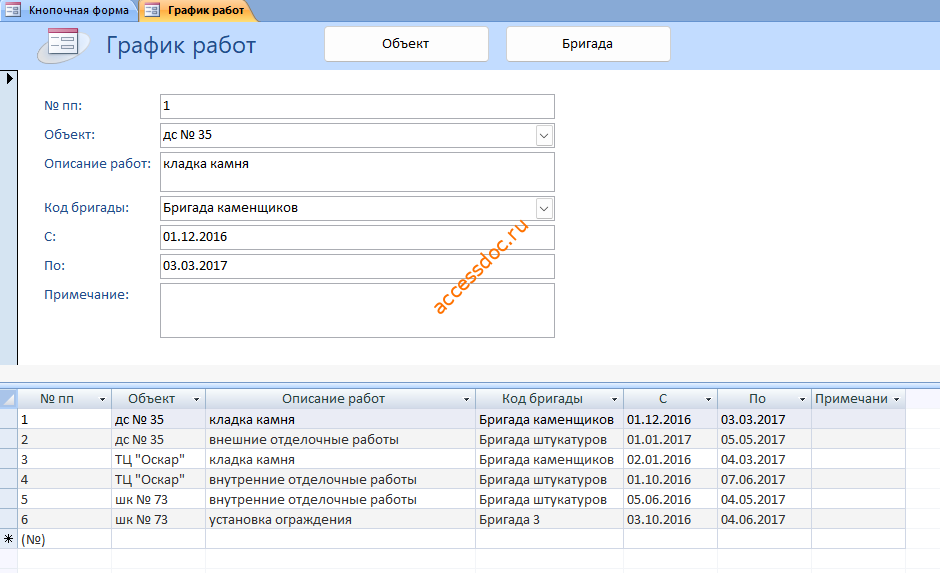Click шк № 73 in row 6
Viewport: 940px width, 573px height.
point(158,519)
